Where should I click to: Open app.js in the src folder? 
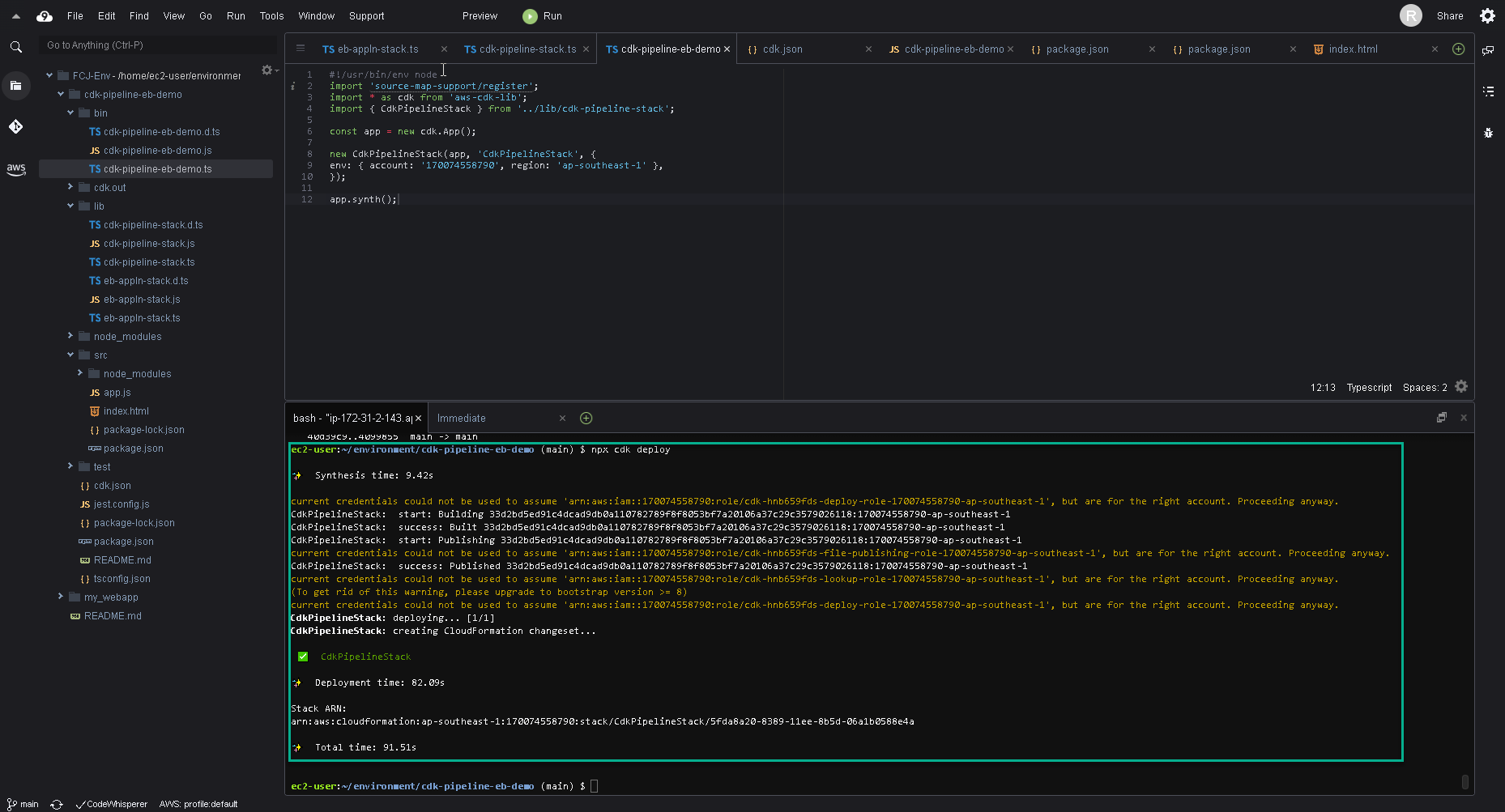coord(117,393)
